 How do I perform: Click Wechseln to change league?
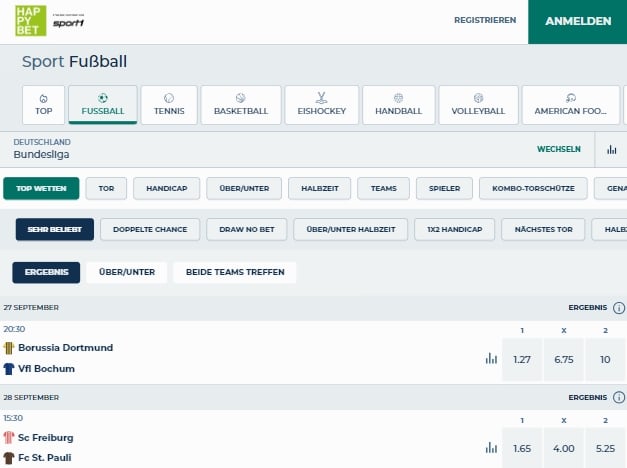click(559, 149)
